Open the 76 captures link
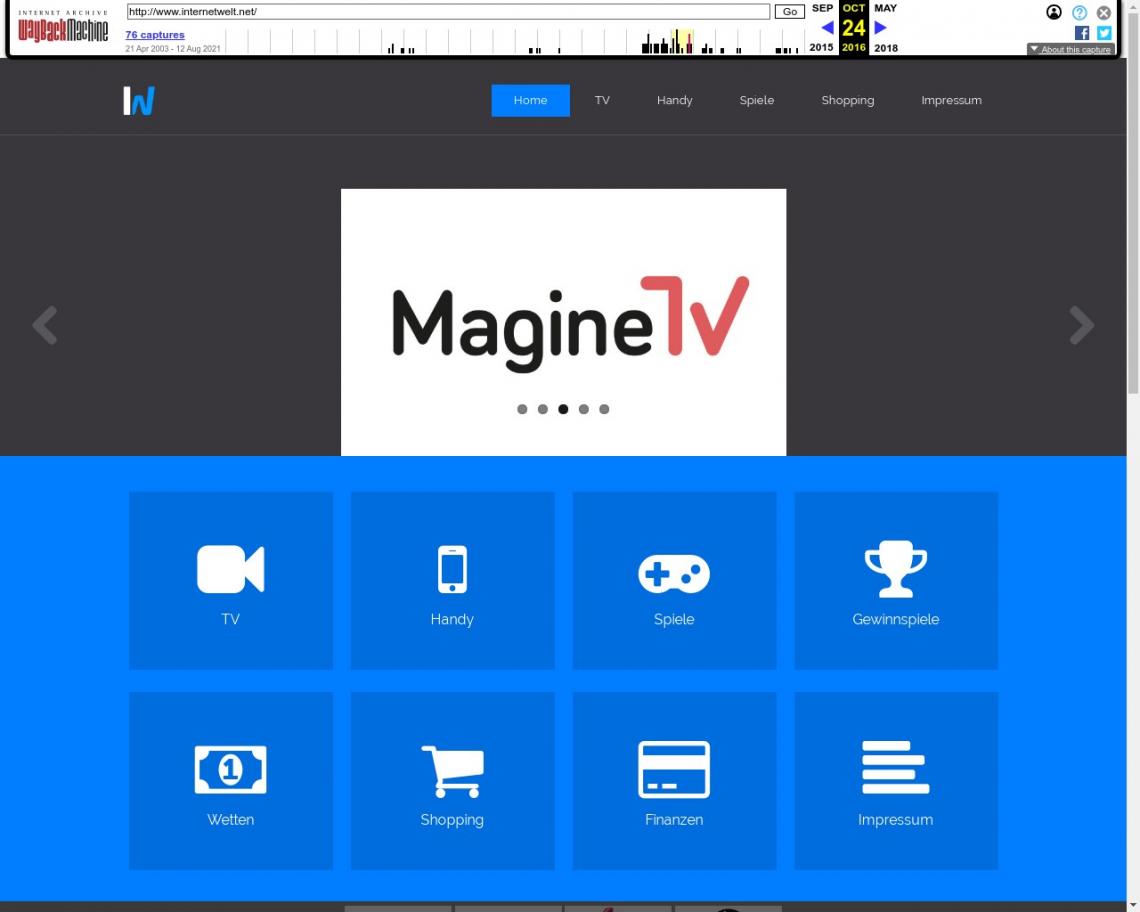 [x=155, y=35]
